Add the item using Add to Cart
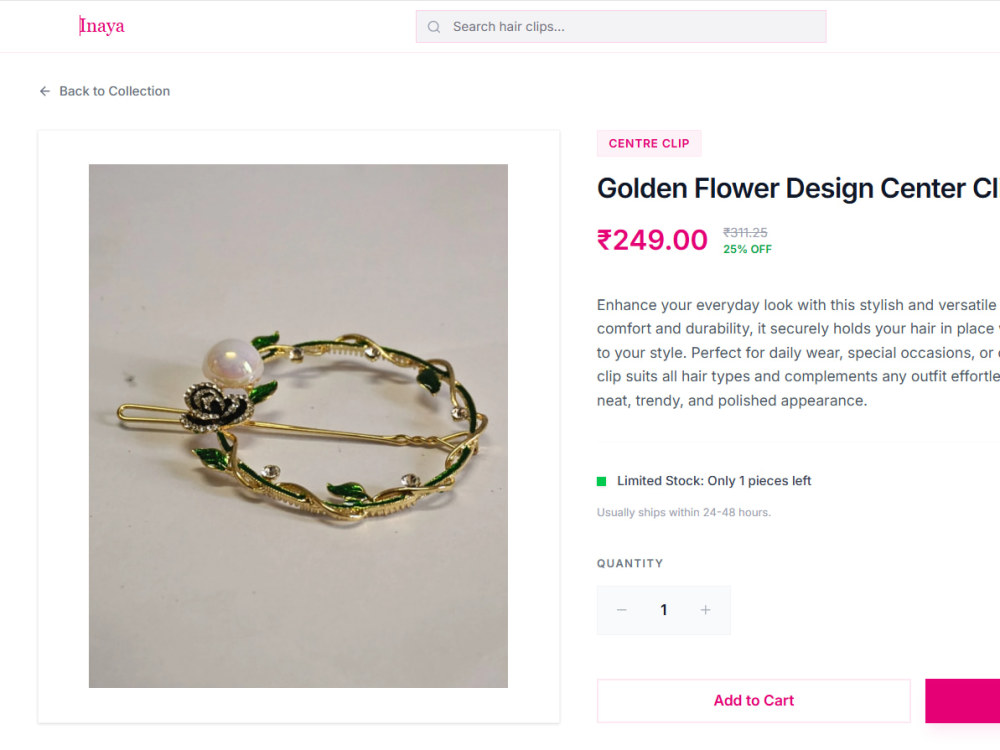Screen dimensions: 1000x750 click(x=754, y=701)
